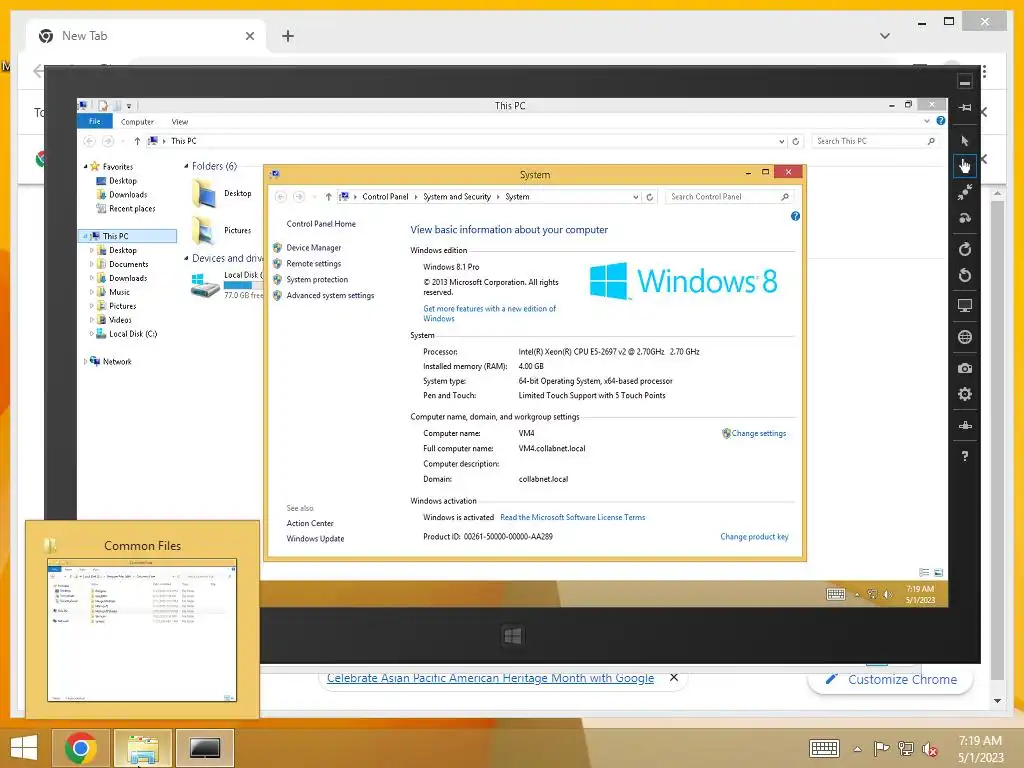This screenshot has width=1024, height=768.
Task: Click the Common Files window thumbnail preview
Action: (x=142, y=630)
